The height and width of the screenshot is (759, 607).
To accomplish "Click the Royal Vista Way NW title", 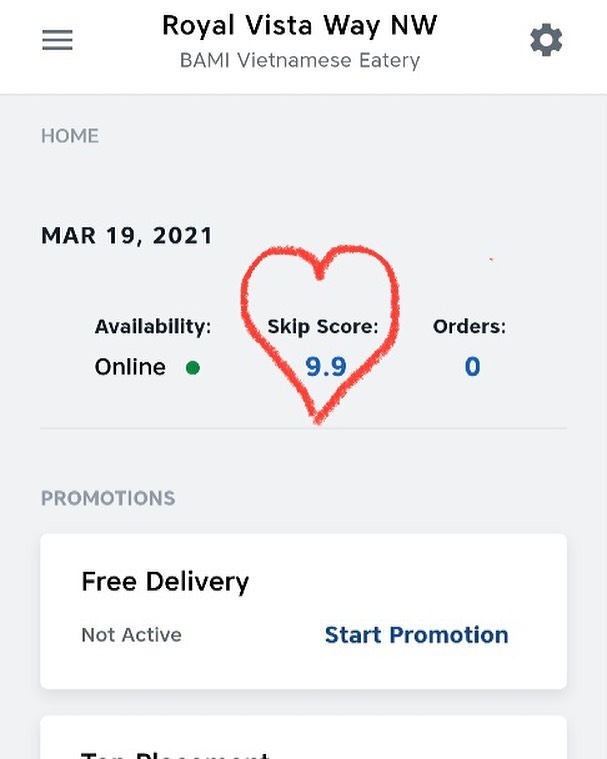I will (300, 25).
